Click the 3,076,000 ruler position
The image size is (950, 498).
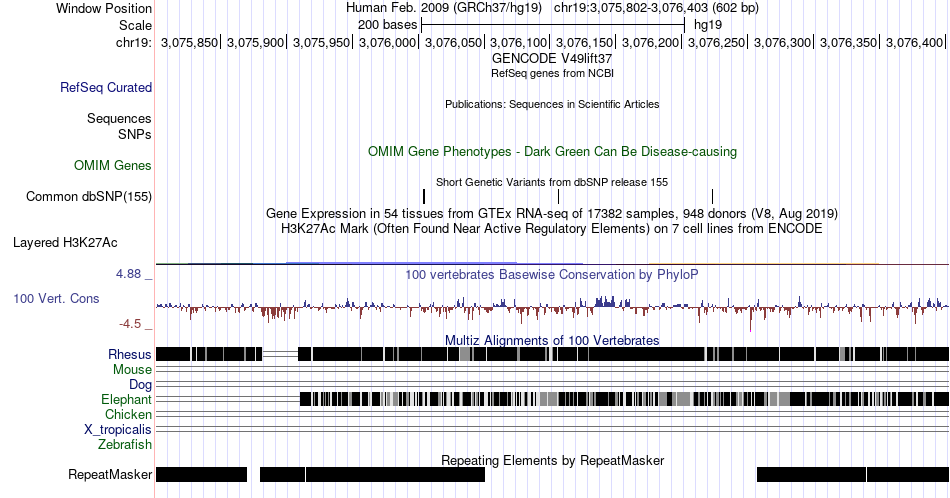click(388, 42)
